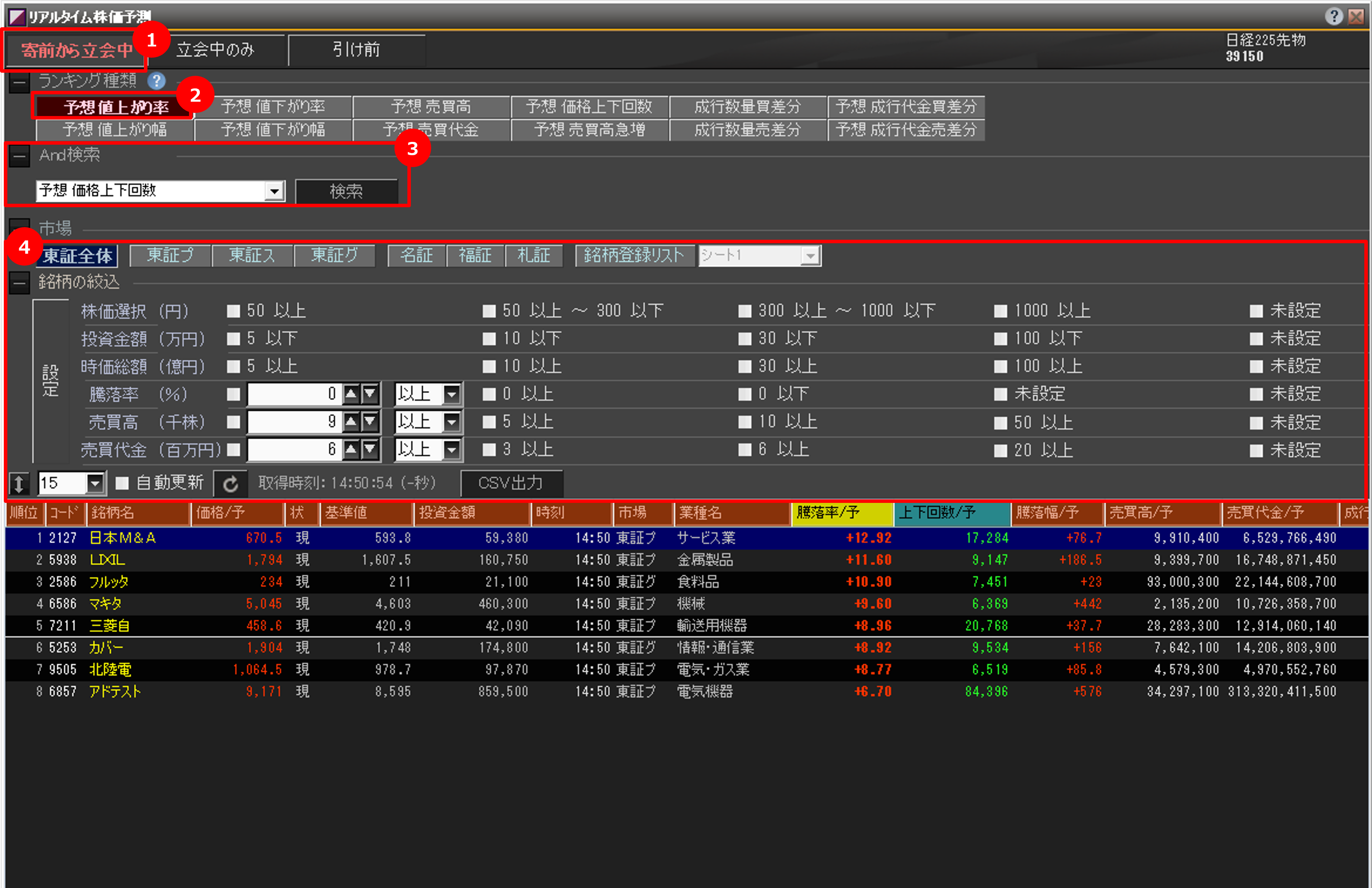
Task: Check 時価総額 30 以上 box
Action: tap(745, 366)
